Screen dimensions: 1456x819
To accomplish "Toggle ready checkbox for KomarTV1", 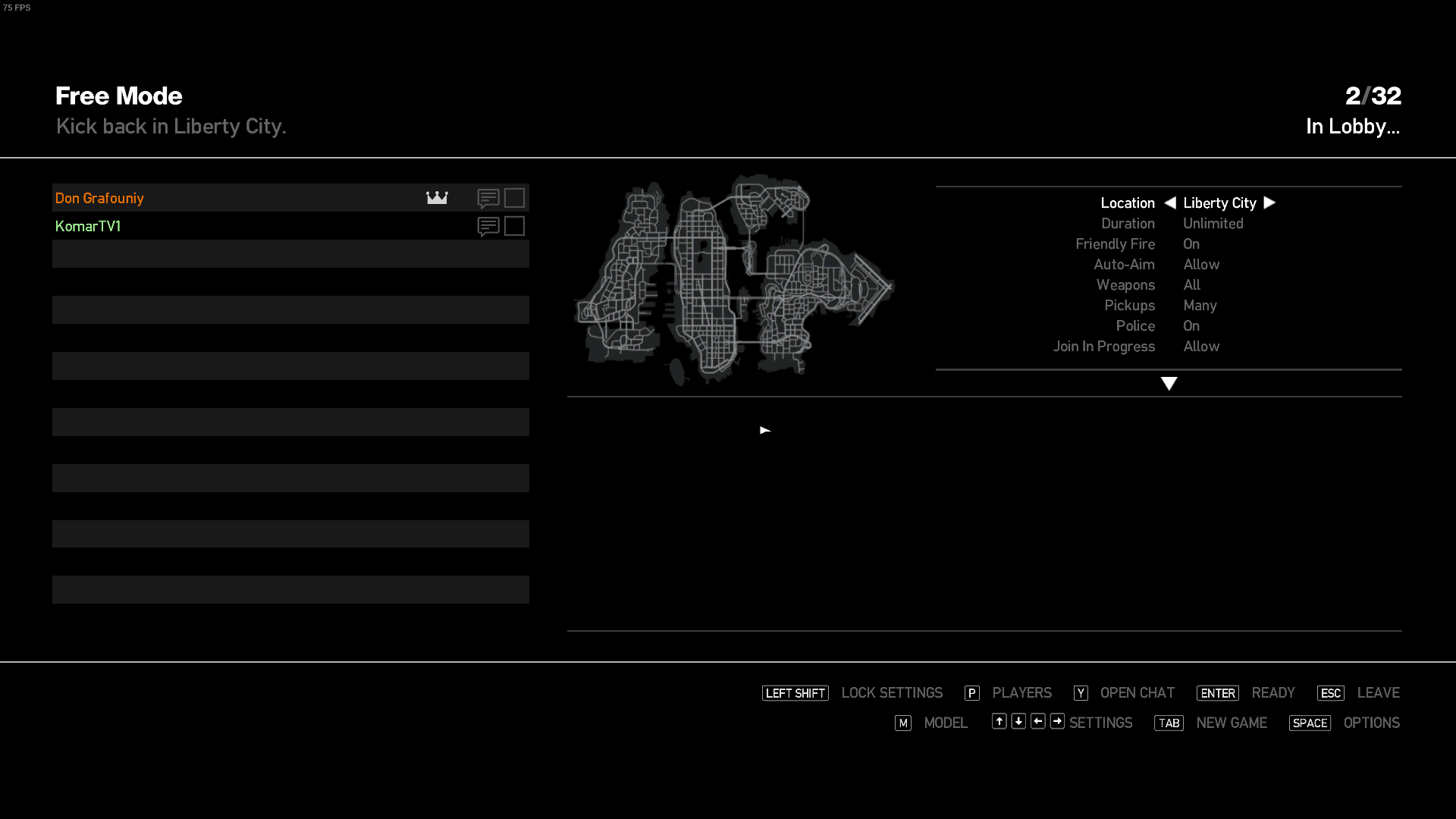I will (x=514, y=226).
